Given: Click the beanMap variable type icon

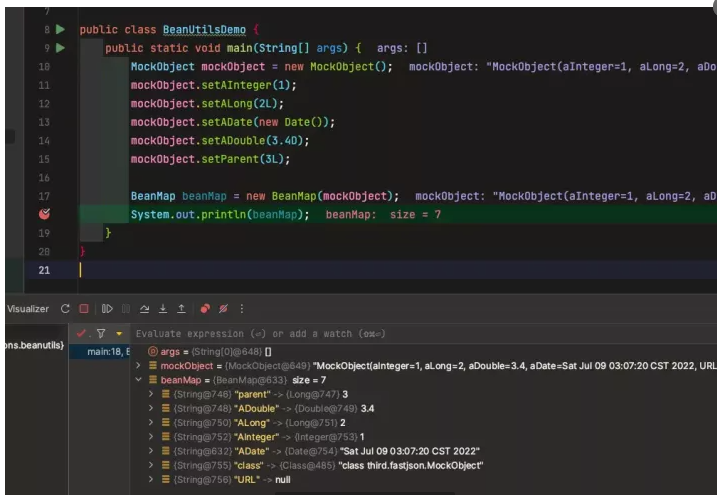Looking at the screenshot, I should click(153, 380).
